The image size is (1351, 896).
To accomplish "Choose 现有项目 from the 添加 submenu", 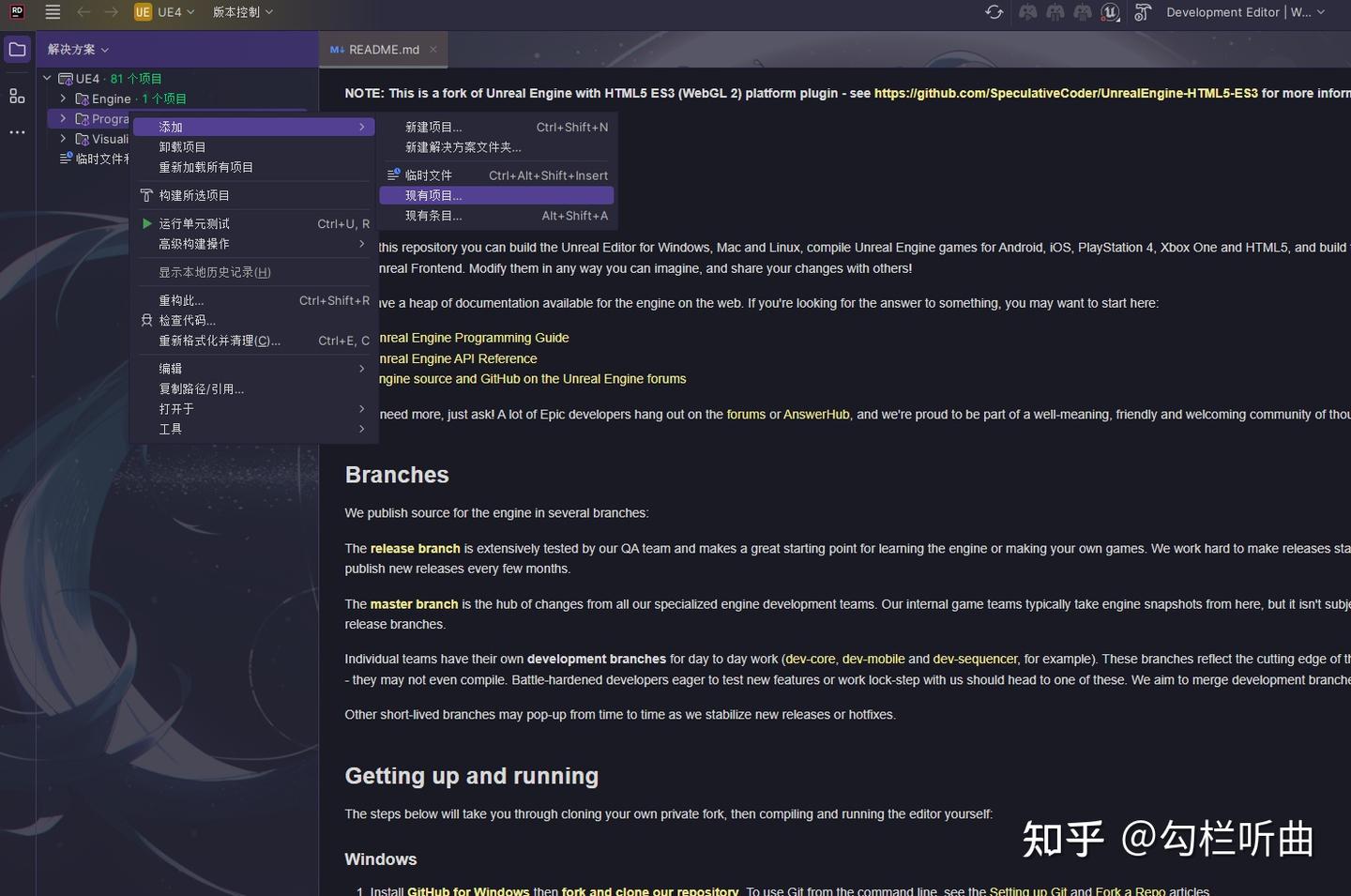I will [431, 195].
